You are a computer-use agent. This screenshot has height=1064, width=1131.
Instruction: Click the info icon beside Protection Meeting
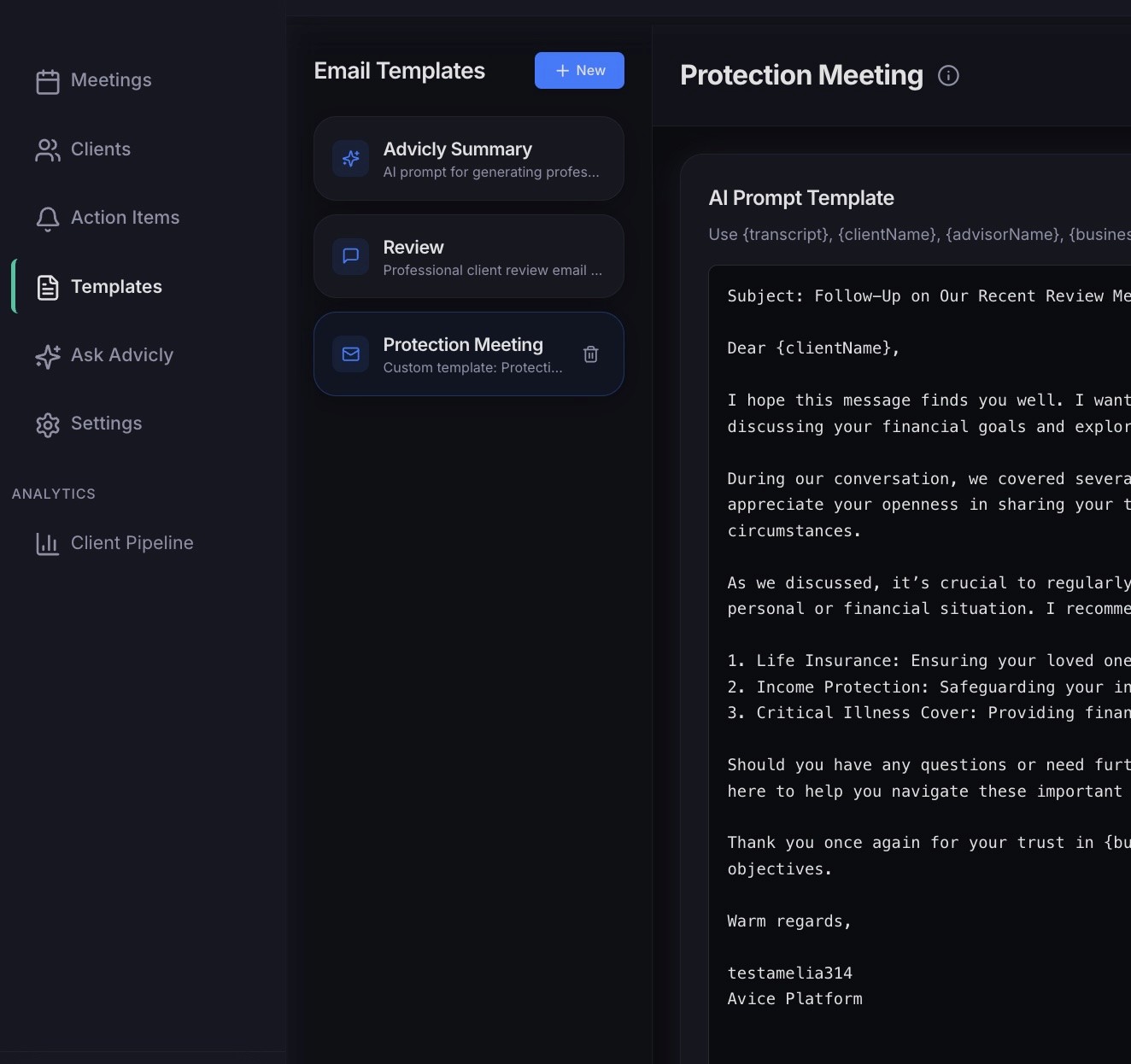click(948, 75)
